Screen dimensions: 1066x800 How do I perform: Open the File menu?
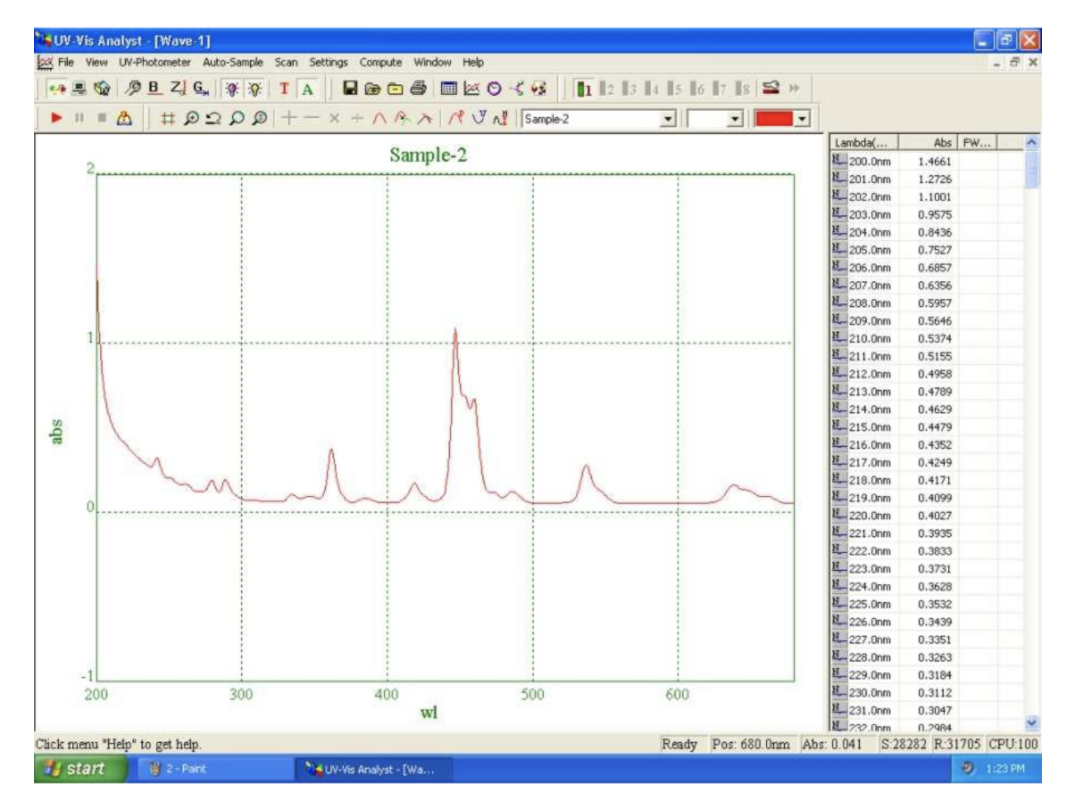(66, 63)
